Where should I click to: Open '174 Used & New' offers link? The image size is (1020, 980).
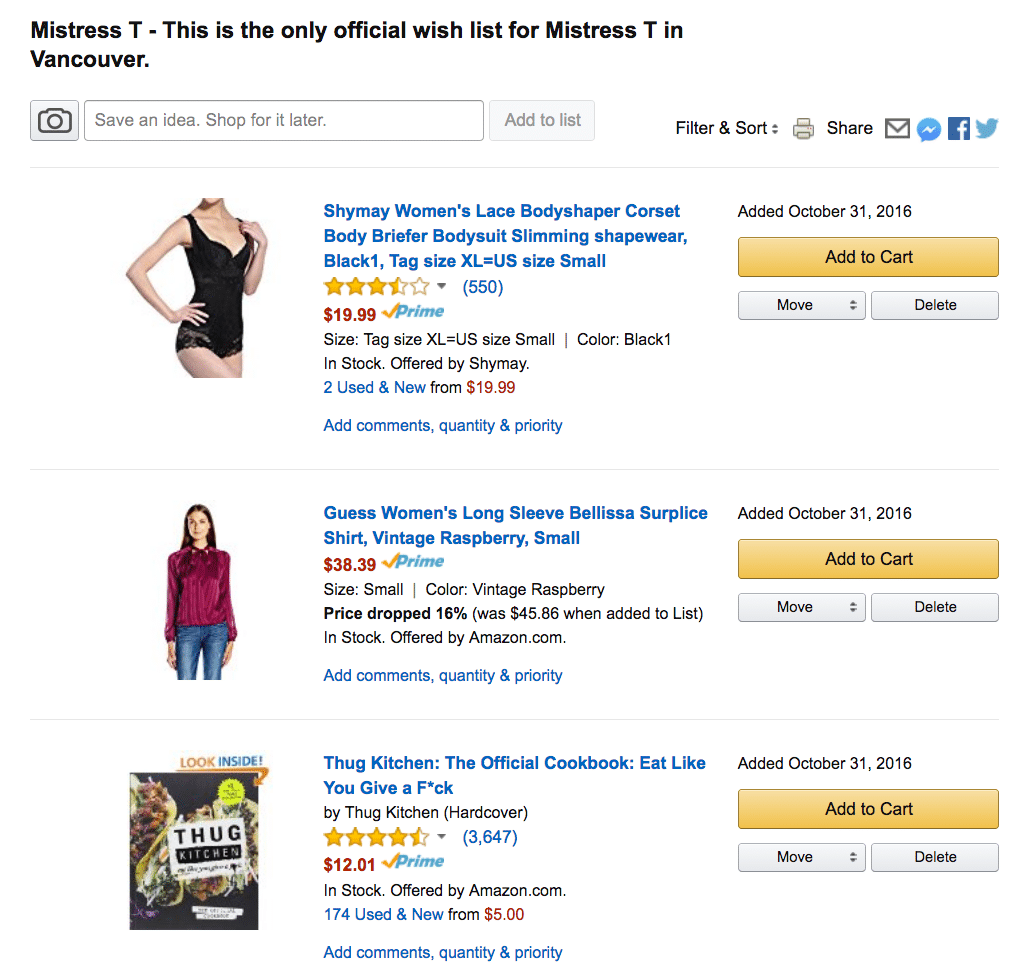pos(383,914)
